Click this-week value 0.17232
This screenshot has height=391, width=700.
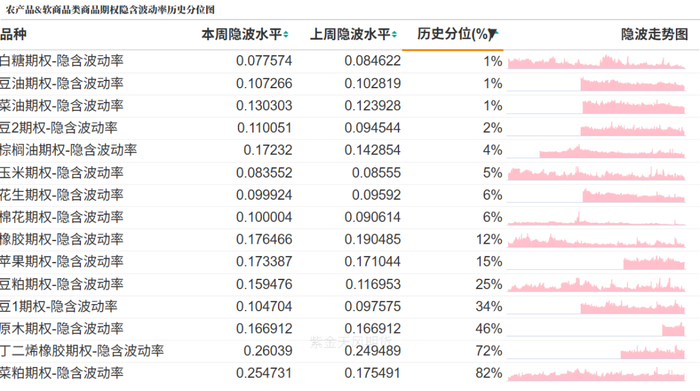(x=268, y=150)
